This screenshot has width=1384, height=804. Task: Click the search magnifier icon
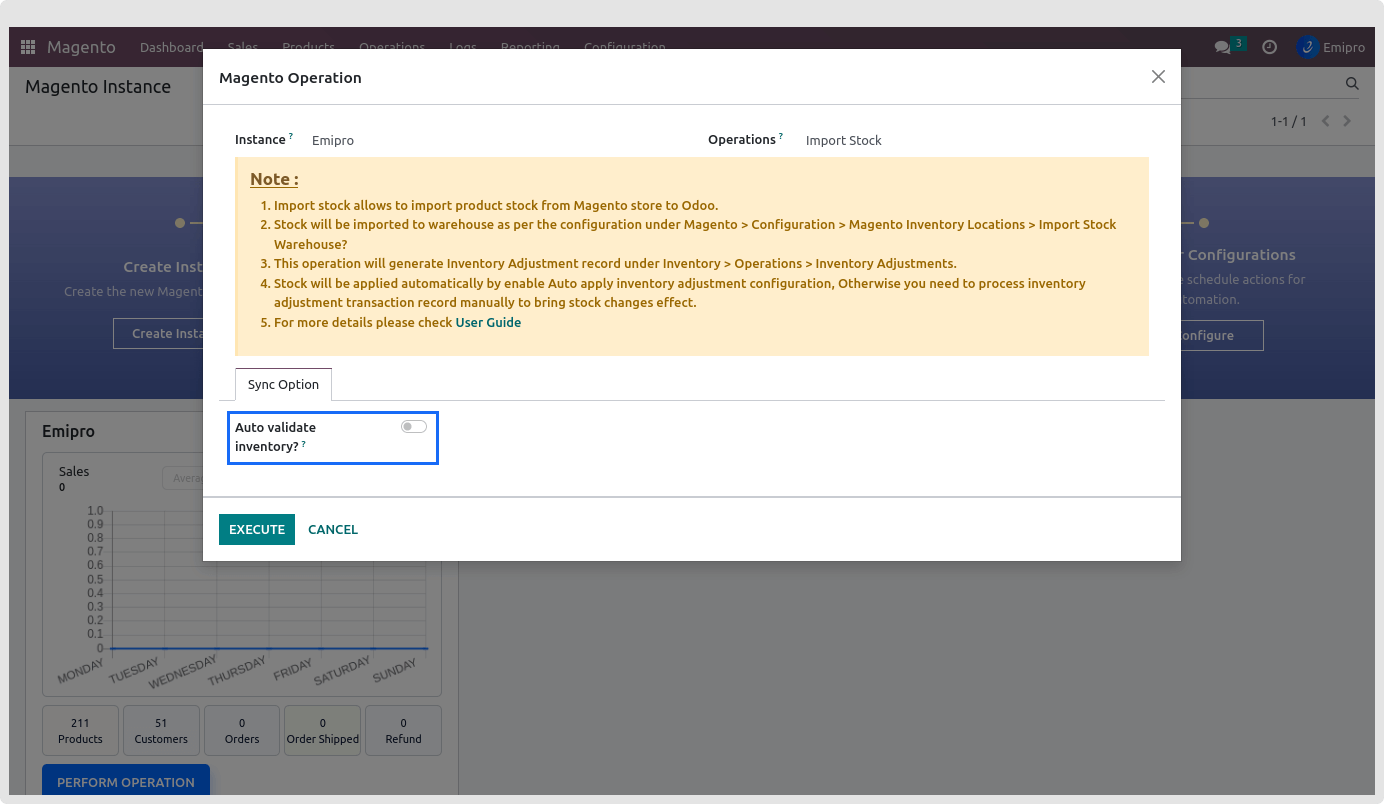click(1352, 84)
